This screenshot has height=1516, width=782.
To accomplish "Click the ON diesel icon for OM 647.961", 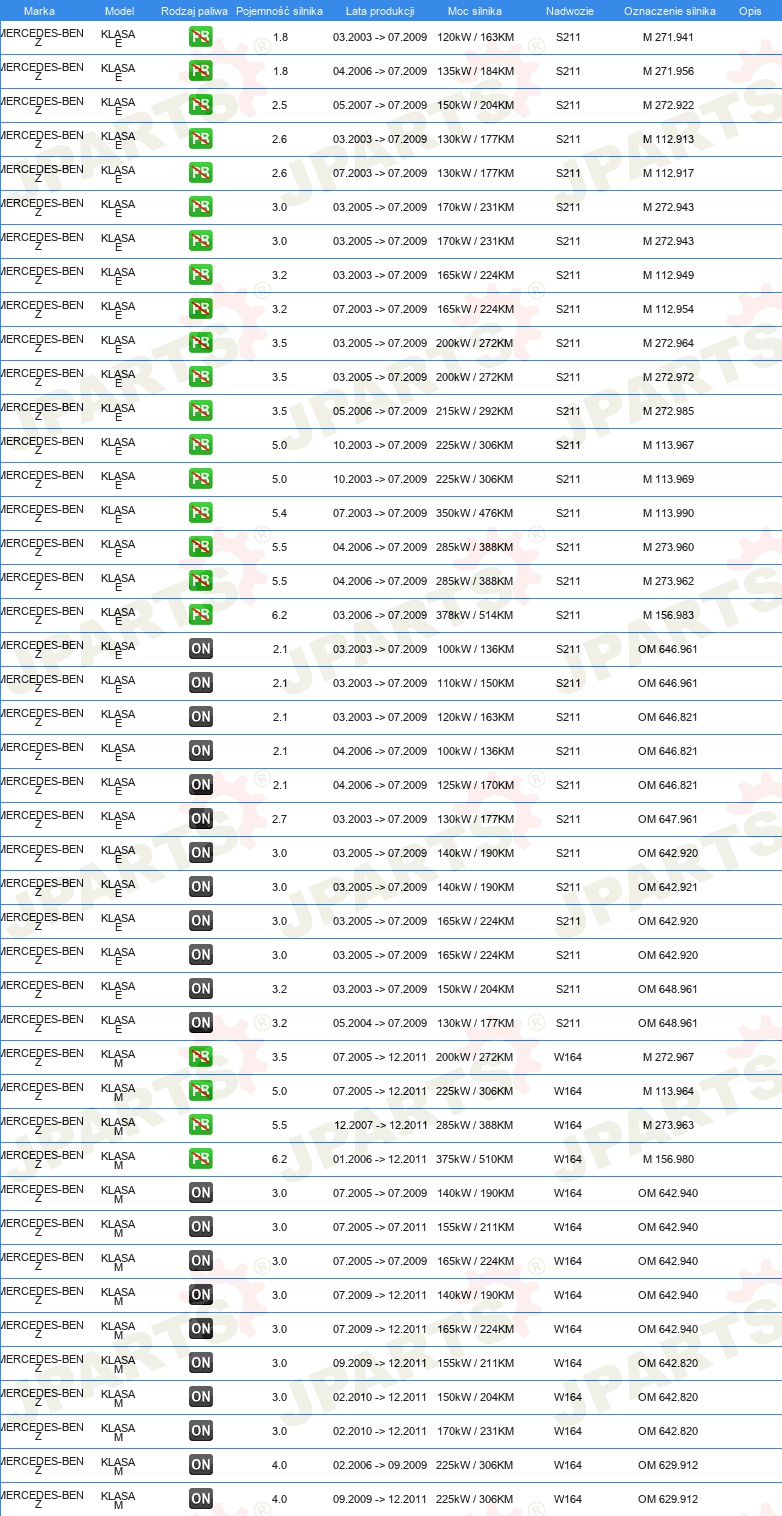I will pos(201,819).
